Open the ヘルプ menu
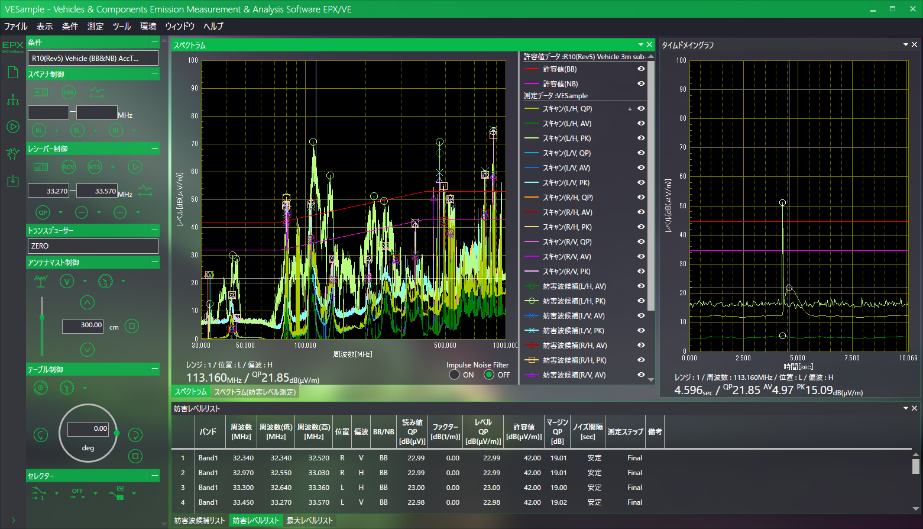Viewport: 923px width, 529px height. 213,26
